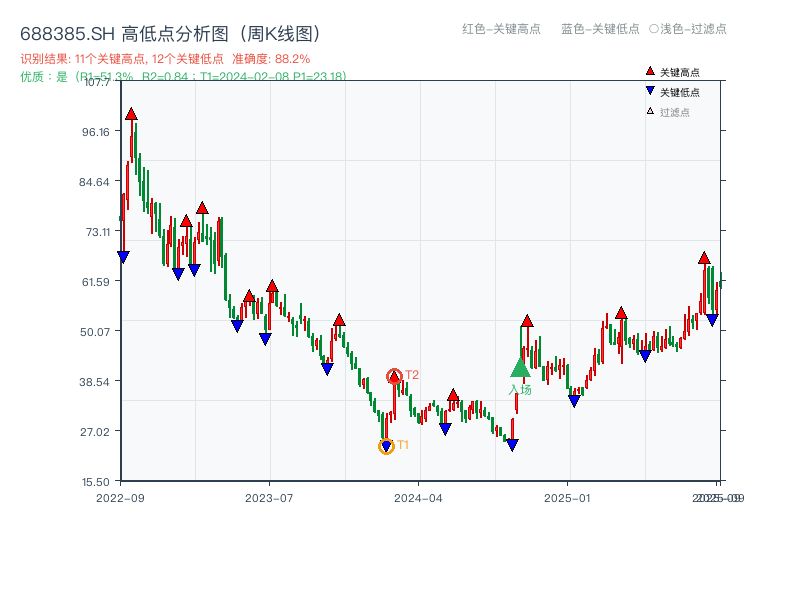The image size is (800, 600).
Task: Click the green 入场 entry triangle marker
Action: 519,370
